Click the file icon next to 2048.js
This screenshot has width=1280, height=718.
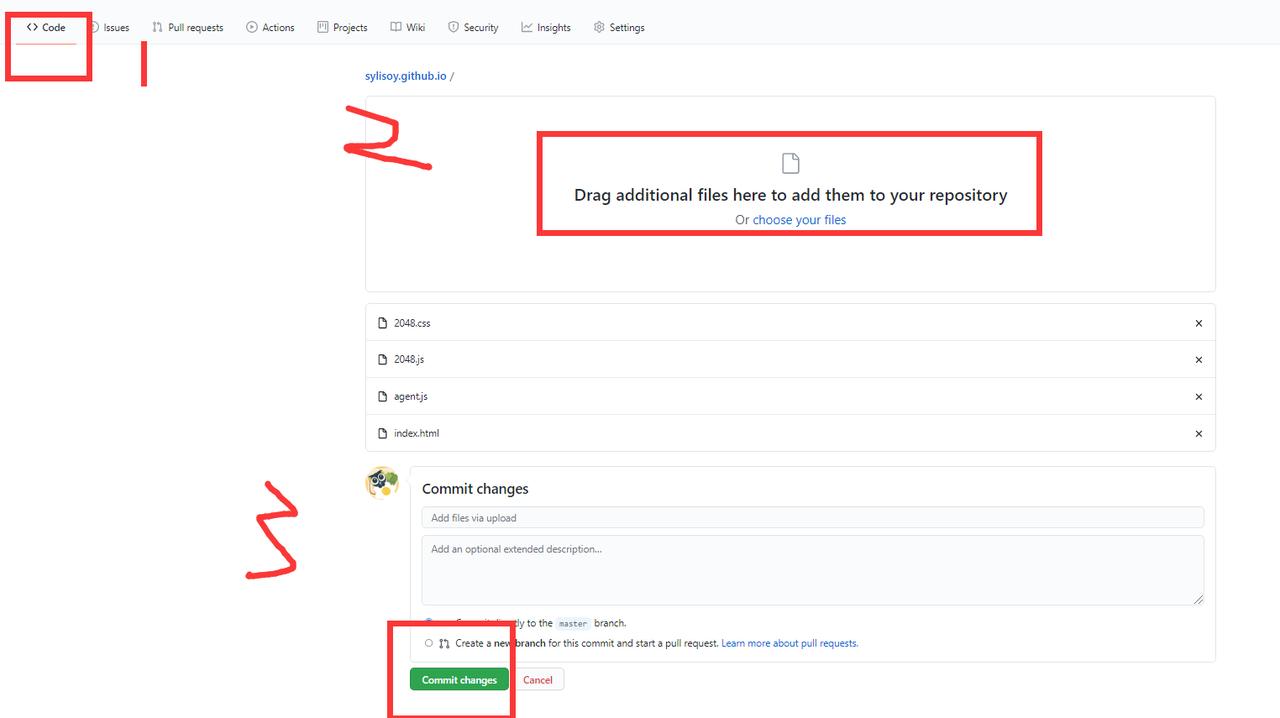382,359
